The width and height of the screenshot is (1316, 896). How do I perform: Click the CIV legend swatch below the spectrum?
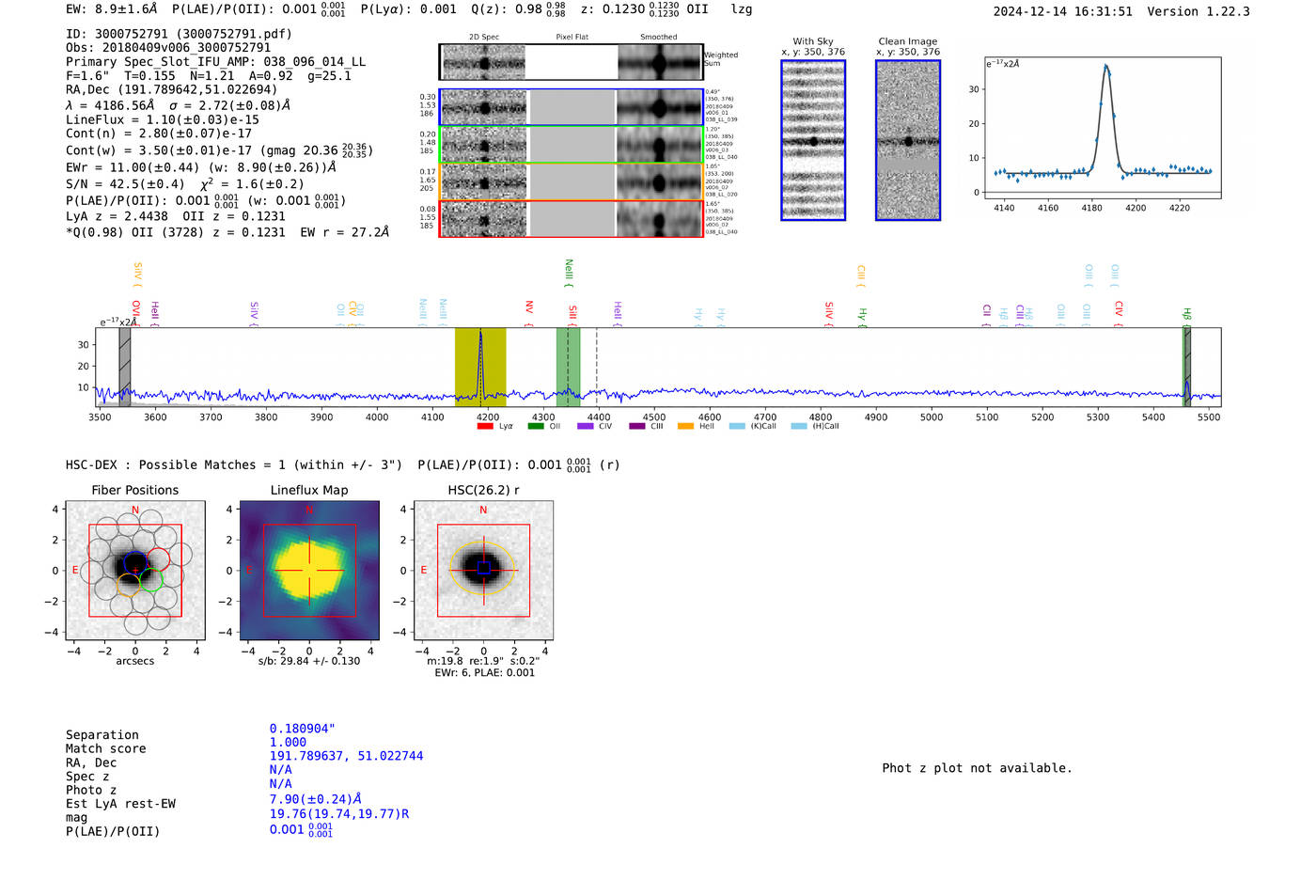click(586, 427)
